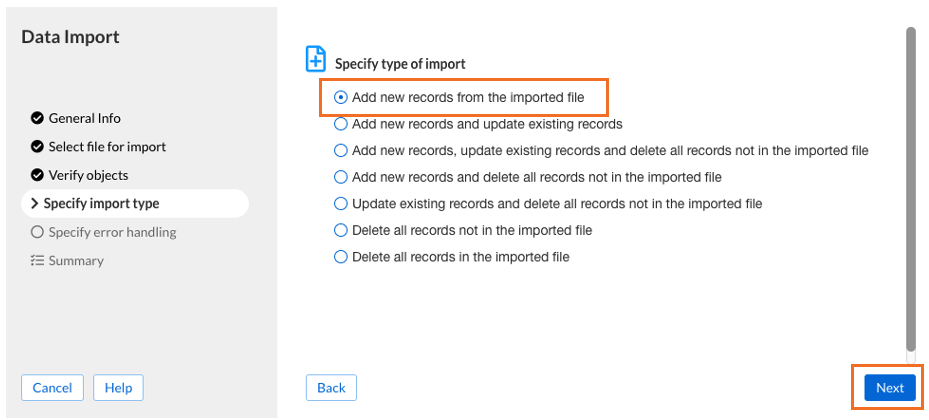This screenshot has width=929, height=420.
Task: Click the Specify error handling circle icon
Action: (38, 232)
